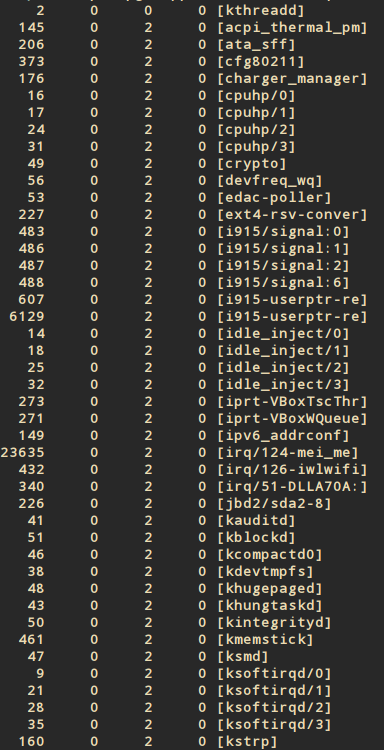
Task: Click PID 6129 of i915-userptr-re
Action: (27, 317)
